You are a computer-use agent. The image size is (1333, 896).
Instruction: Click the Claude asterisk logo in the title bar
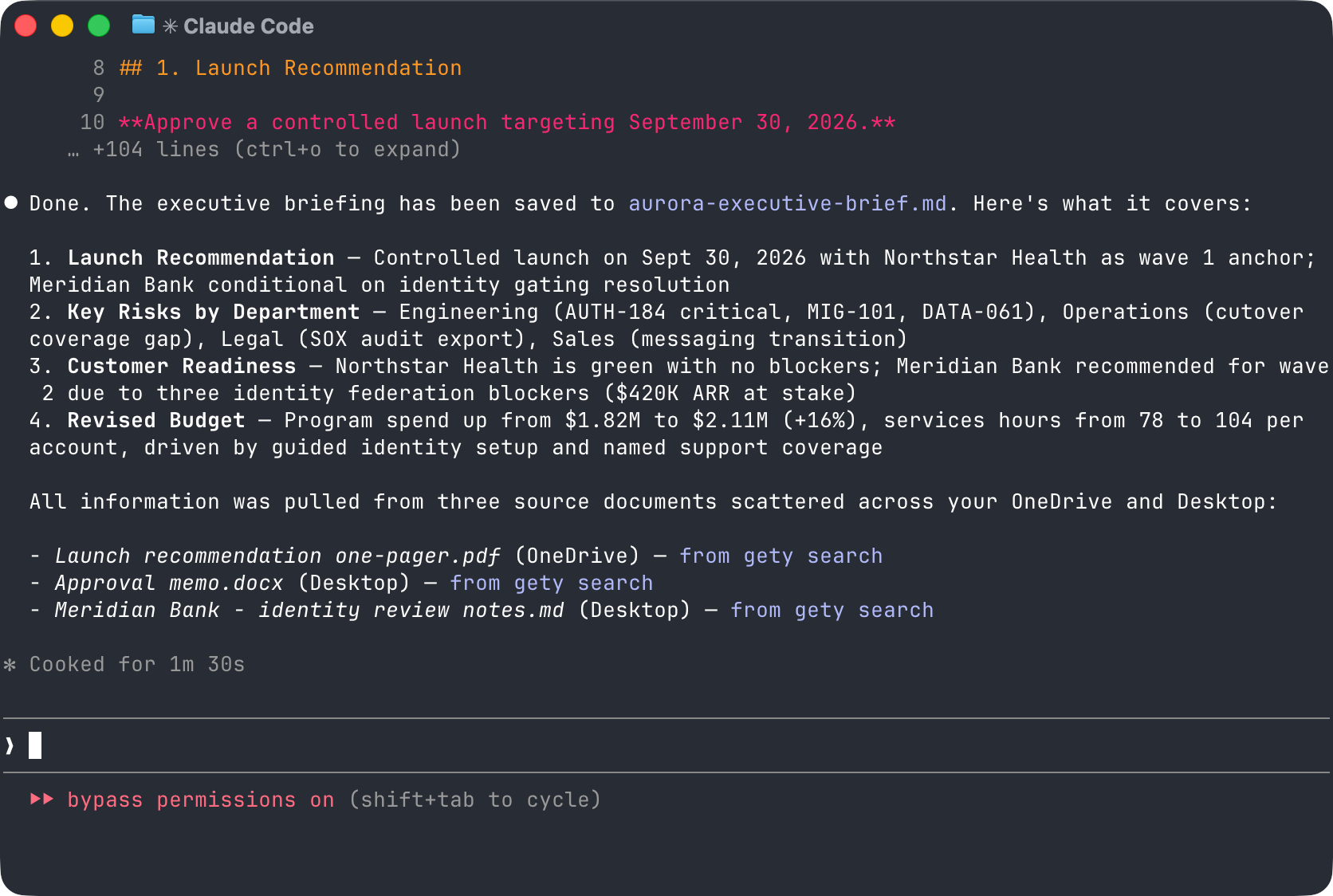coord(168,25)
